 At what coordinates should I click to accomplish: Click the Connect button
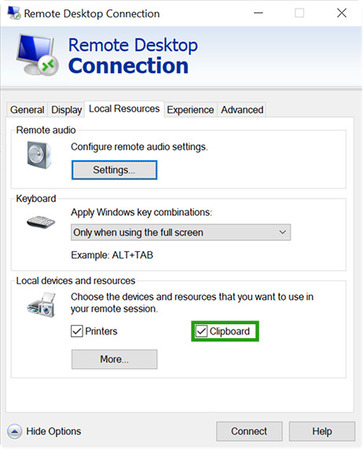tap(249, 431)
